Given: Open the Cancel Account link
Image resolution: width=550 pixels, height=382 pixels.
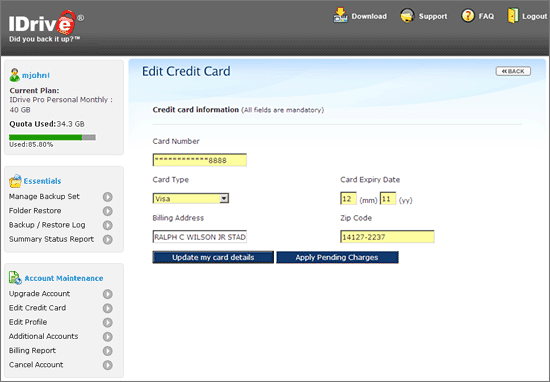Looking at the screenshot, I should [x=36, y=364].
